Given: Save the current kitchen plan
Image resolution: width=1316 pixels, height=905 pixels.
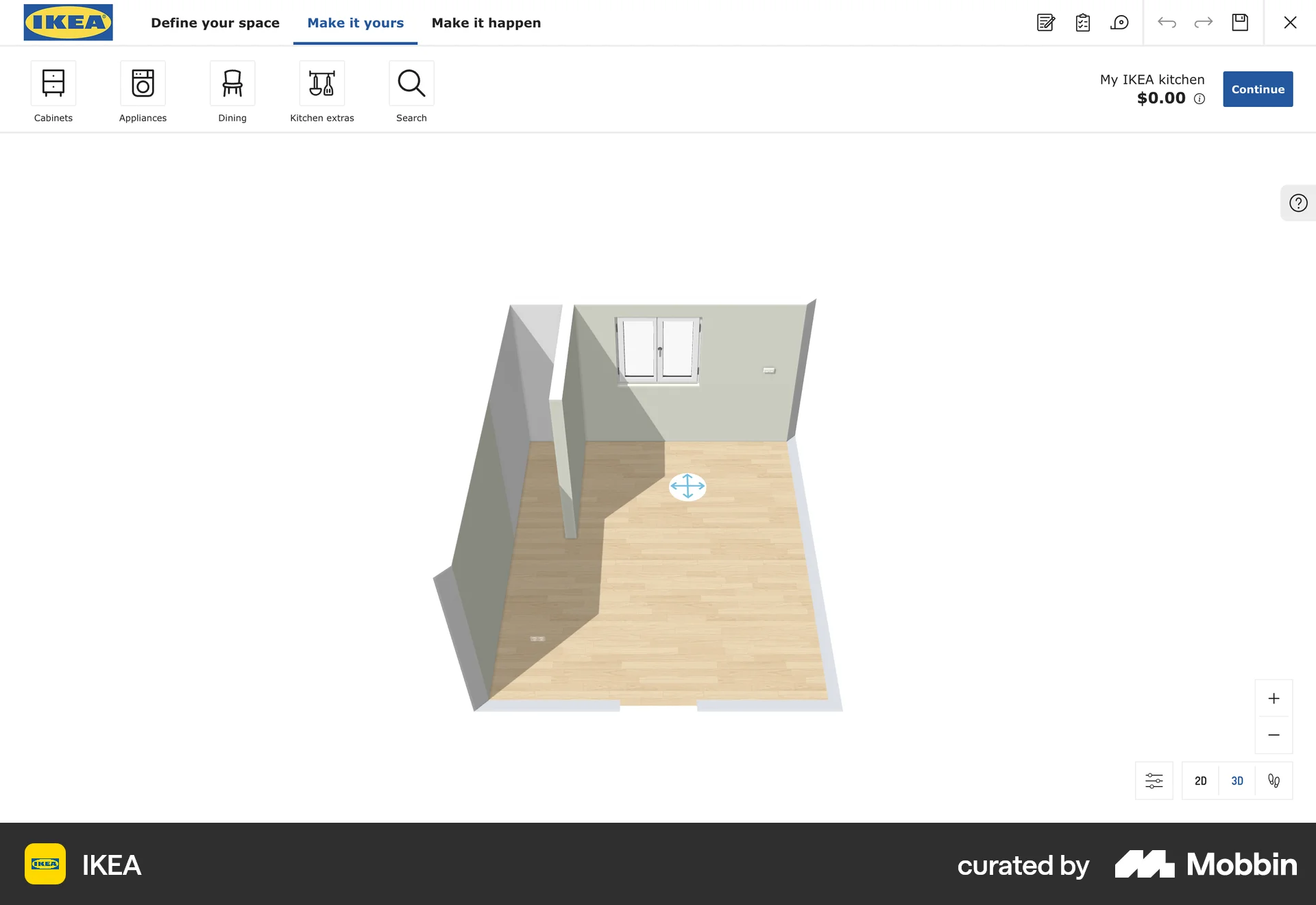Looking at the screenshot, I should click(x=1240, y=23).
